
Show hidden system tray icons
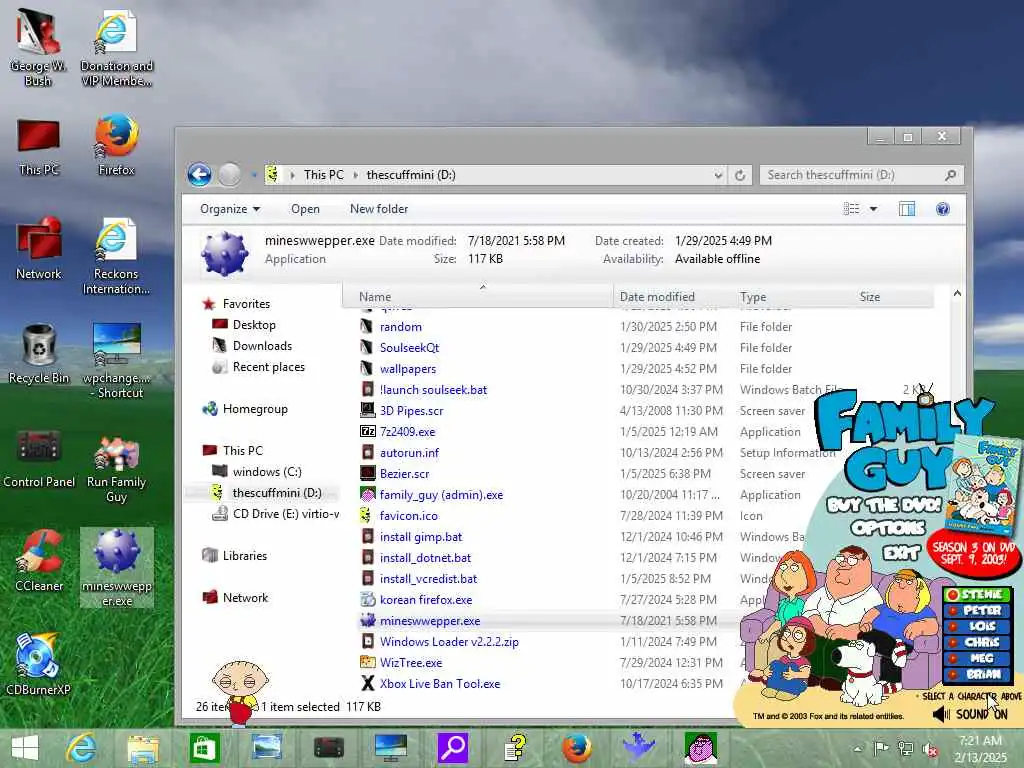click(x=857, y=748)
